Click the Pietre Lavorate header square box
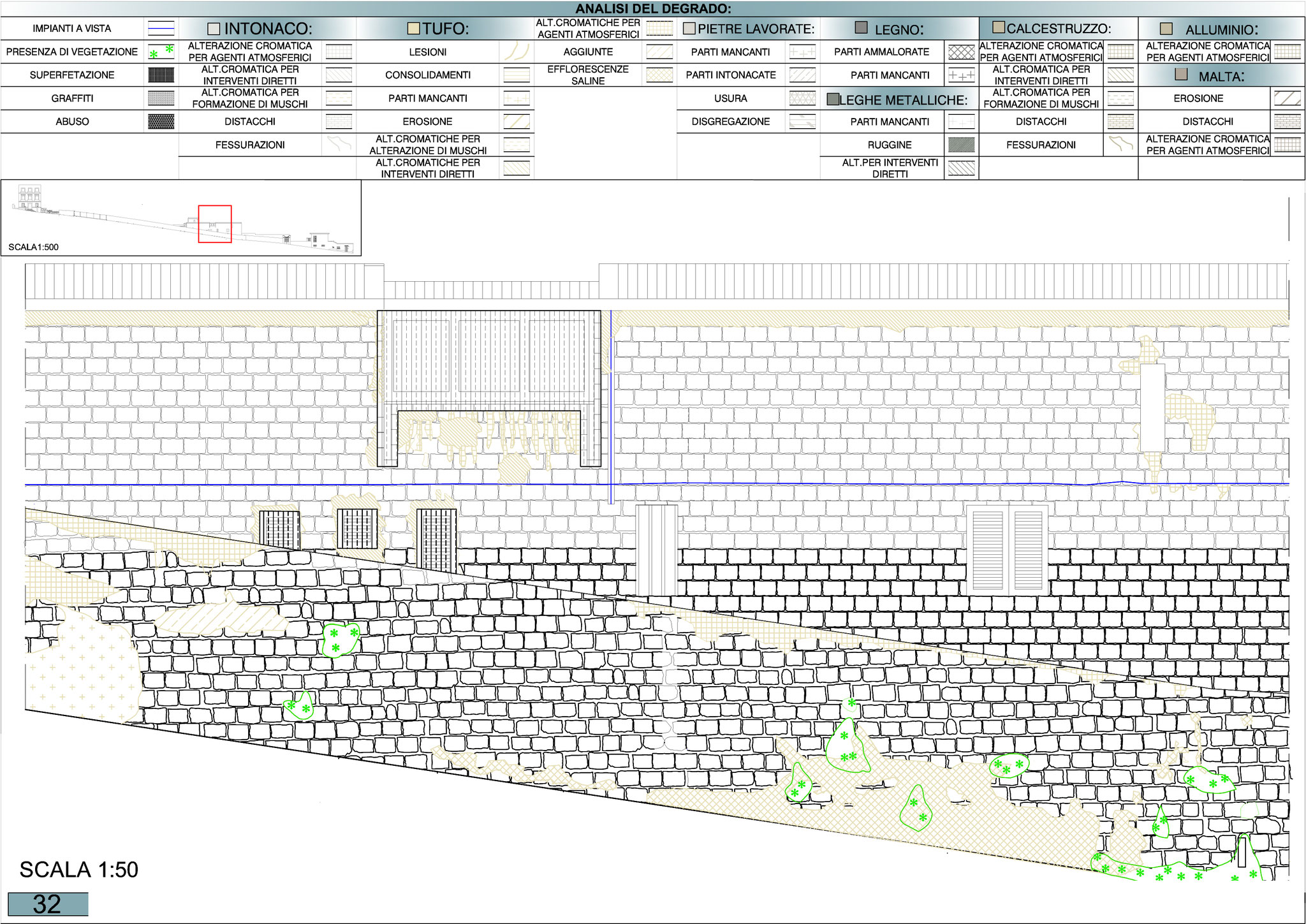This screenshot has width=1306, height=924. (689, 29)
